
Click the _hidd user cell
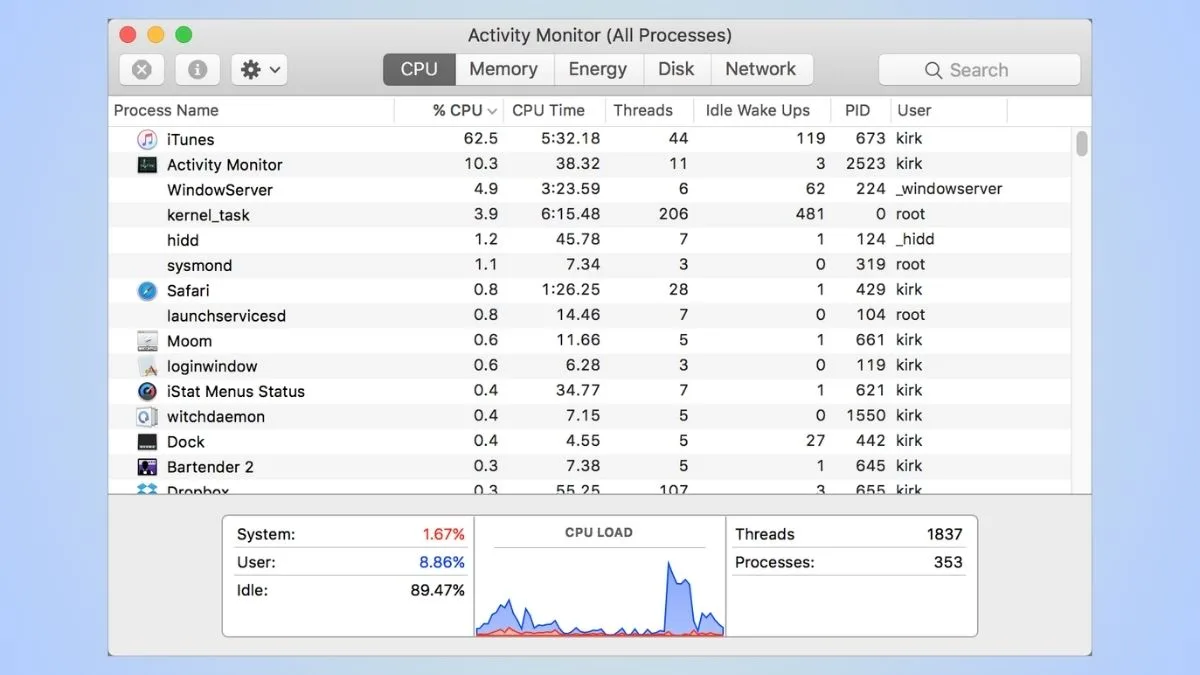point(915,239)
